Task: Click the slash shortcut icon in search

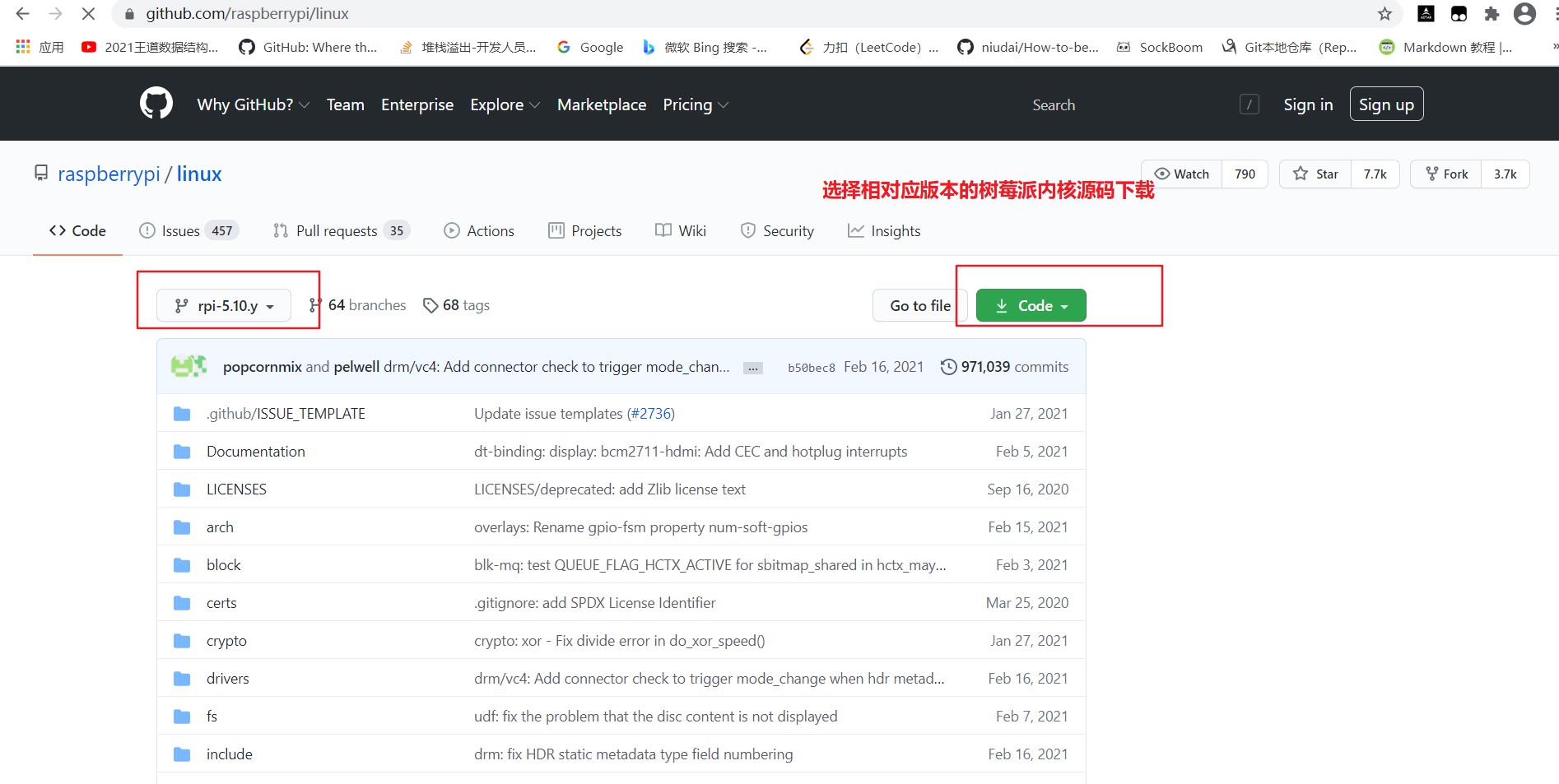Action: point(1250,104)
